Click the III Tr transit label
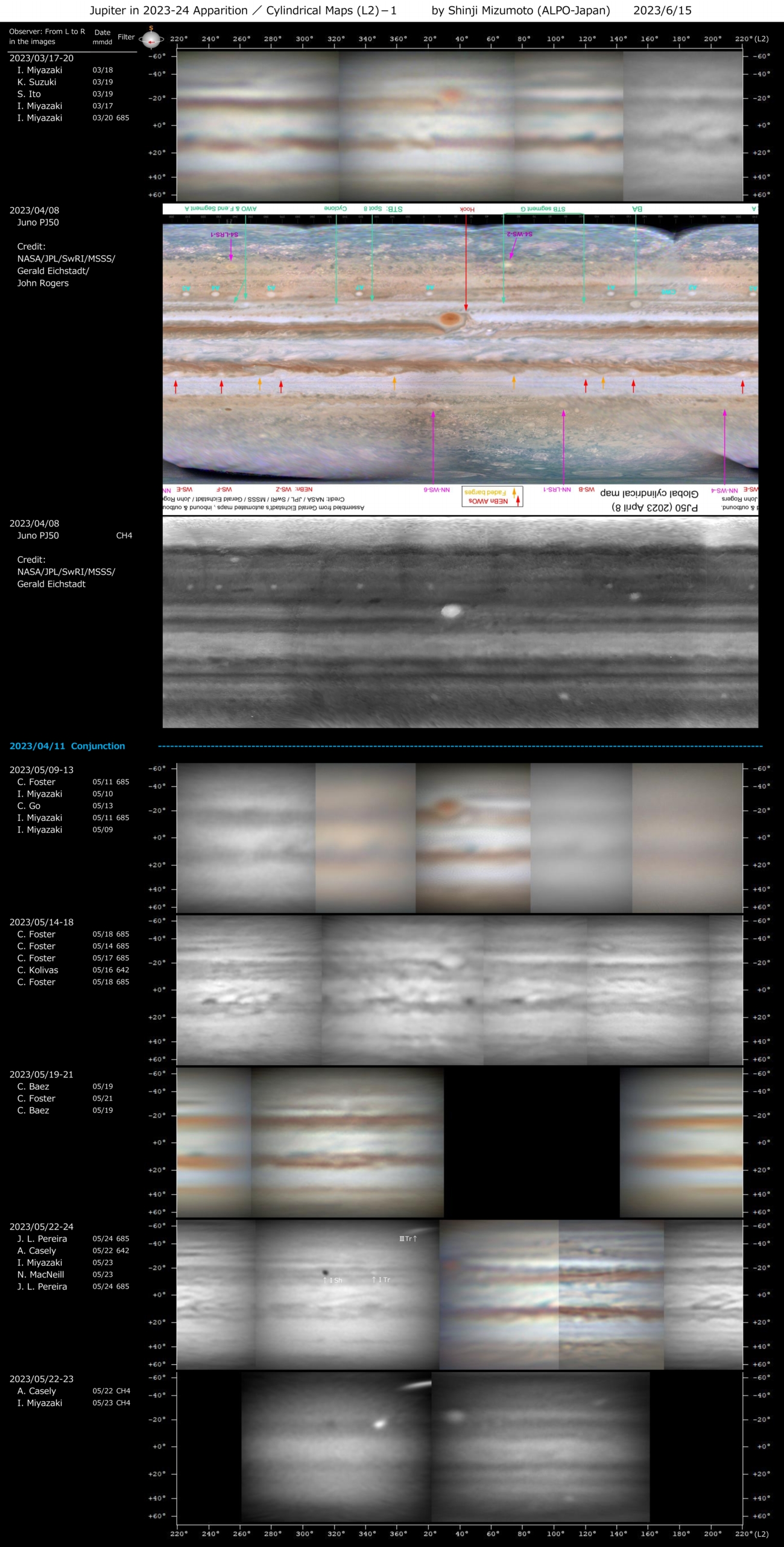 click(408, 1239)
